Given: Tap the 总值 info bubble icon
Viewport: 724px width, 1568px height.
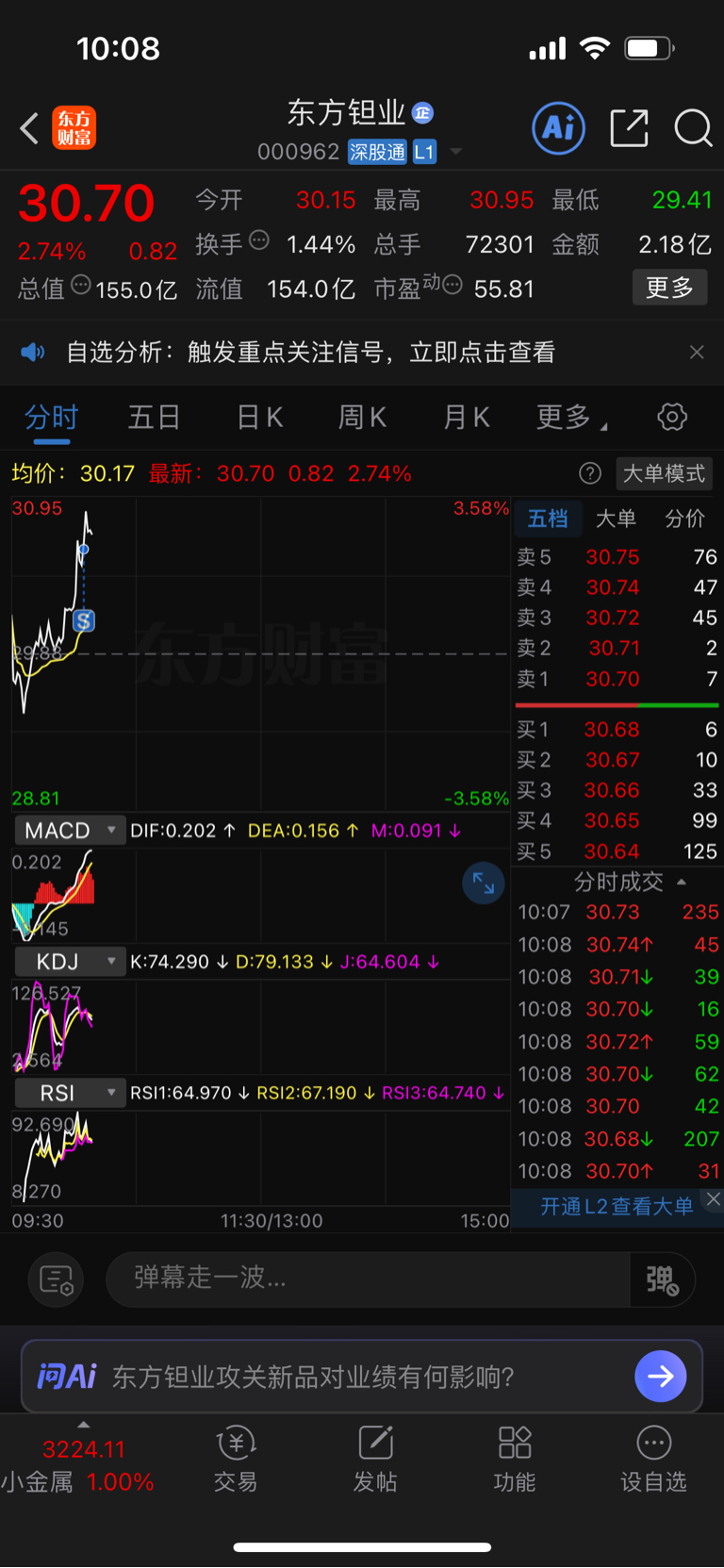Looking at the screenshot, I should click(81, 285).
